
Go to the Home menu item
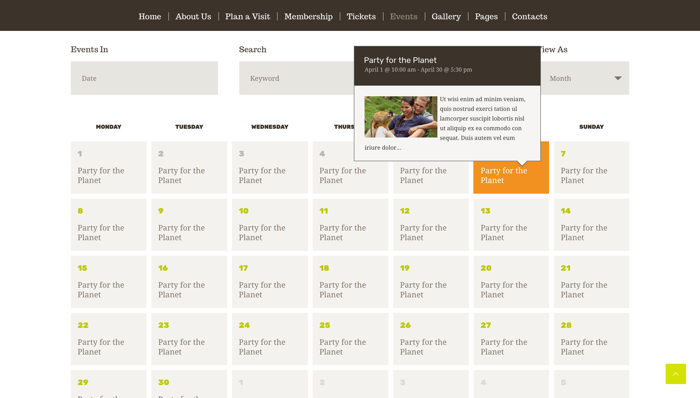click(150, 17)
